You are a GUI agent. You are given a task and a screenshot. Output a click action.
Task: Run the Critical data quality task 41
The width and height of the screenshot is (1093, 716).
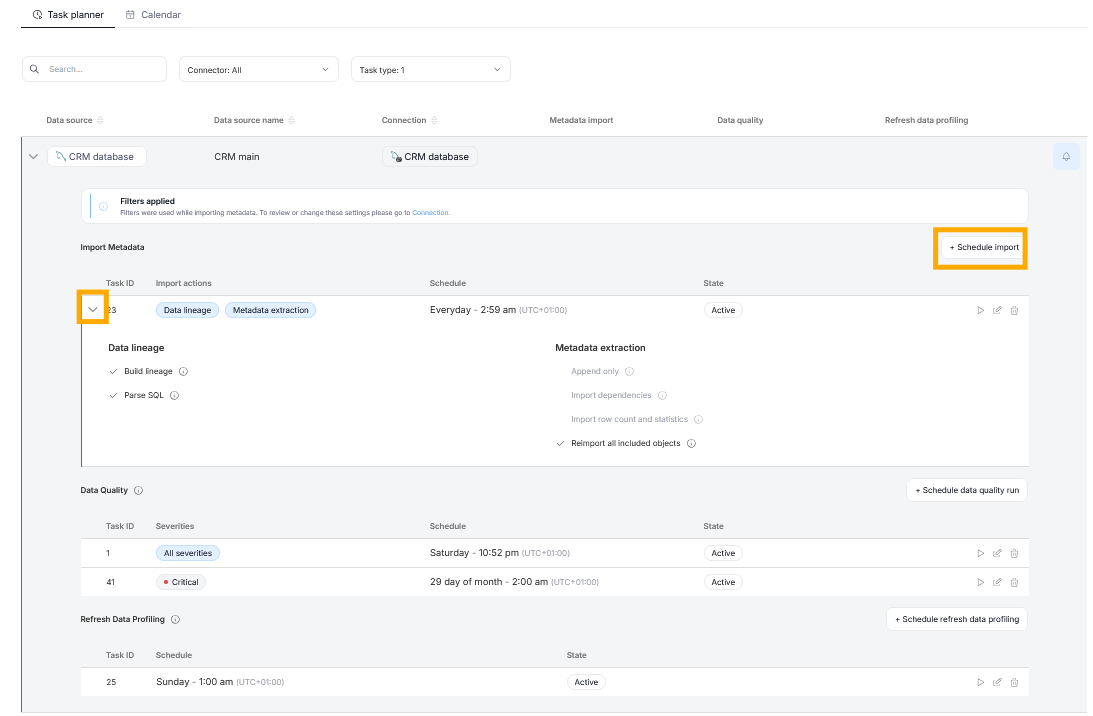[x=980, y=582]
